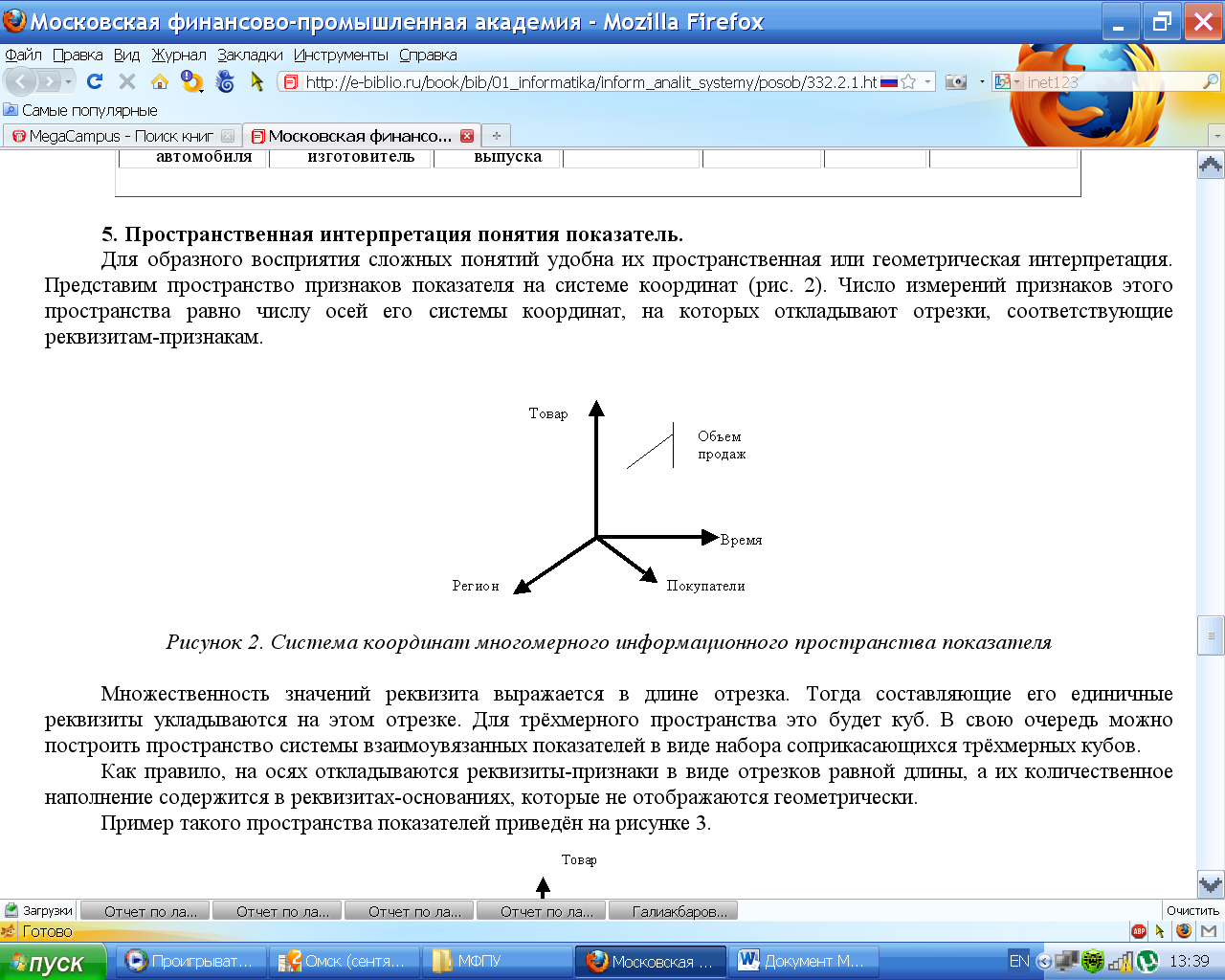Open the Закладки menu
1225x980 pixels.
[x=250, y=55]
